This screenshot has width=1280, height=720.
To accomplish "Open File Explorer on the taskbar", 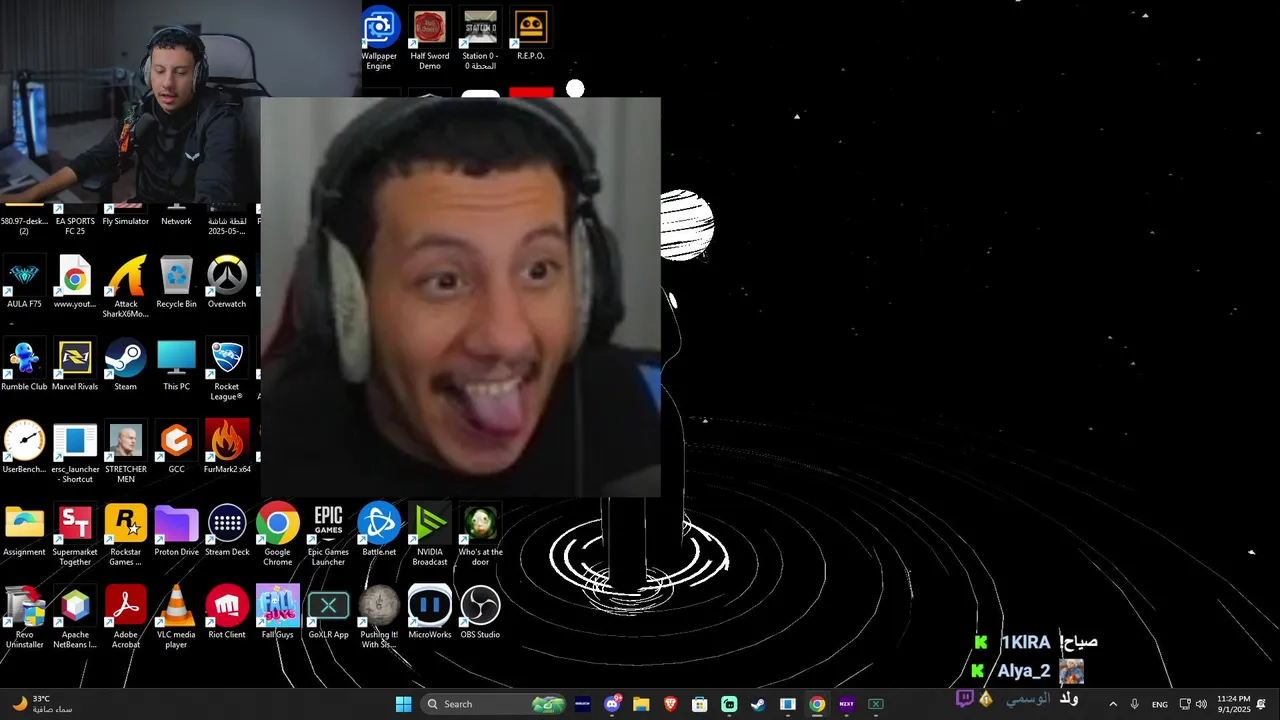I will point(641,704).
